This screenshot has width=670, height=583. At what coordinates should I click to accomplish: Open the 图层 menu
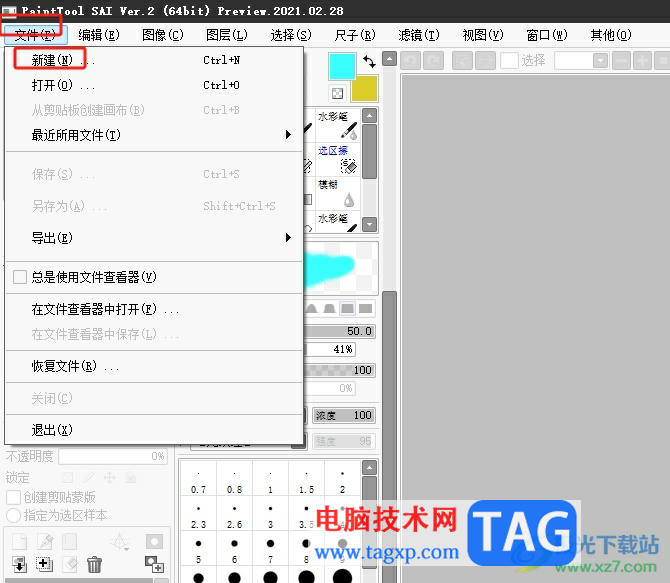click(226, 35)
